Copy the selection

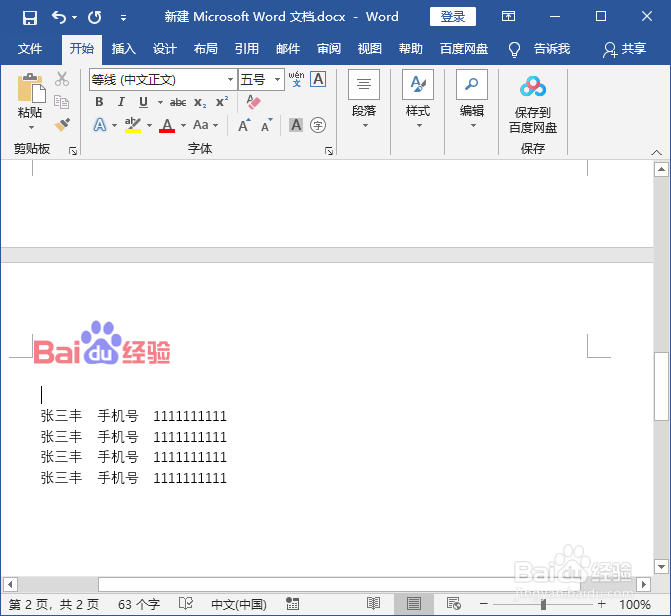point(62,102)
